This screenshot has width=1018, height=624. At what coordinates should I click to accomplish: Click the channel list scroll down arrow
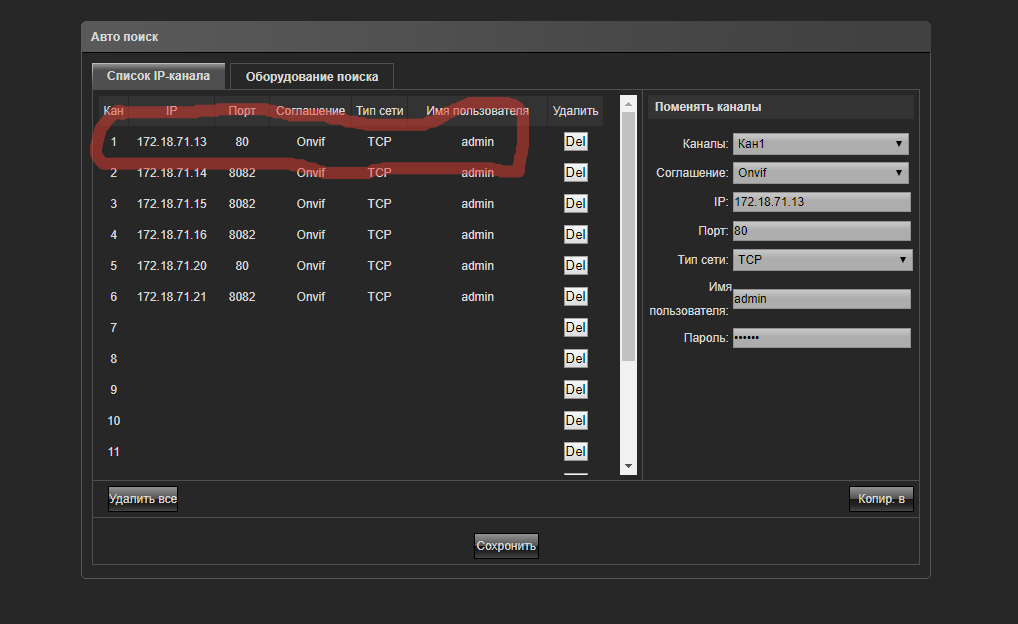pyautogui.click(x=628, y=466)
